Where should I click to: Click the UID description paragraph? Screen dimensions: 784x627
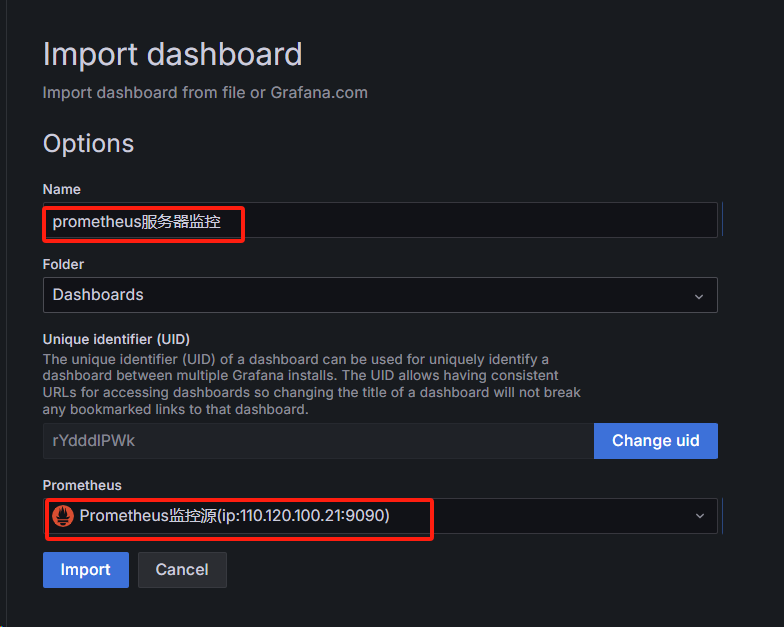312,384
